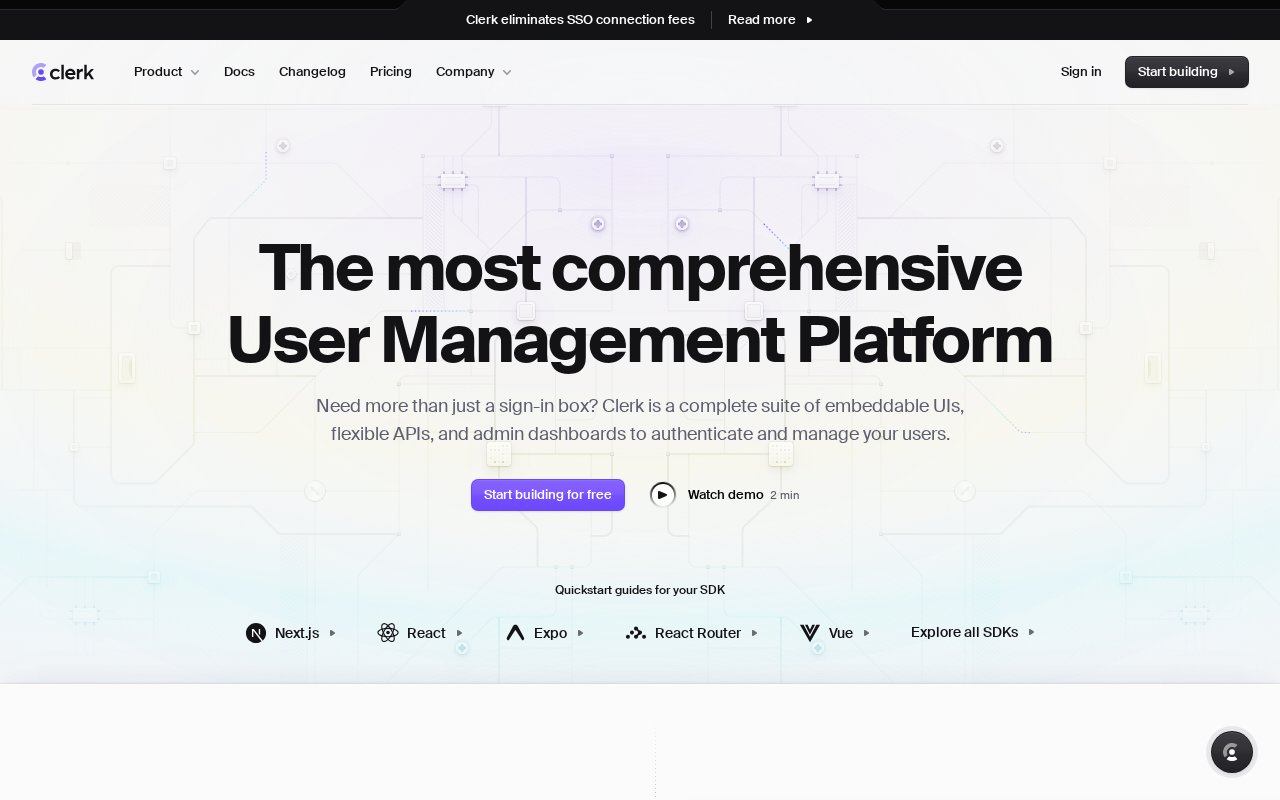Viewport: 1280px width, 800px height.
Task: Click the Company chevron arrow
Action: [507, 72]
